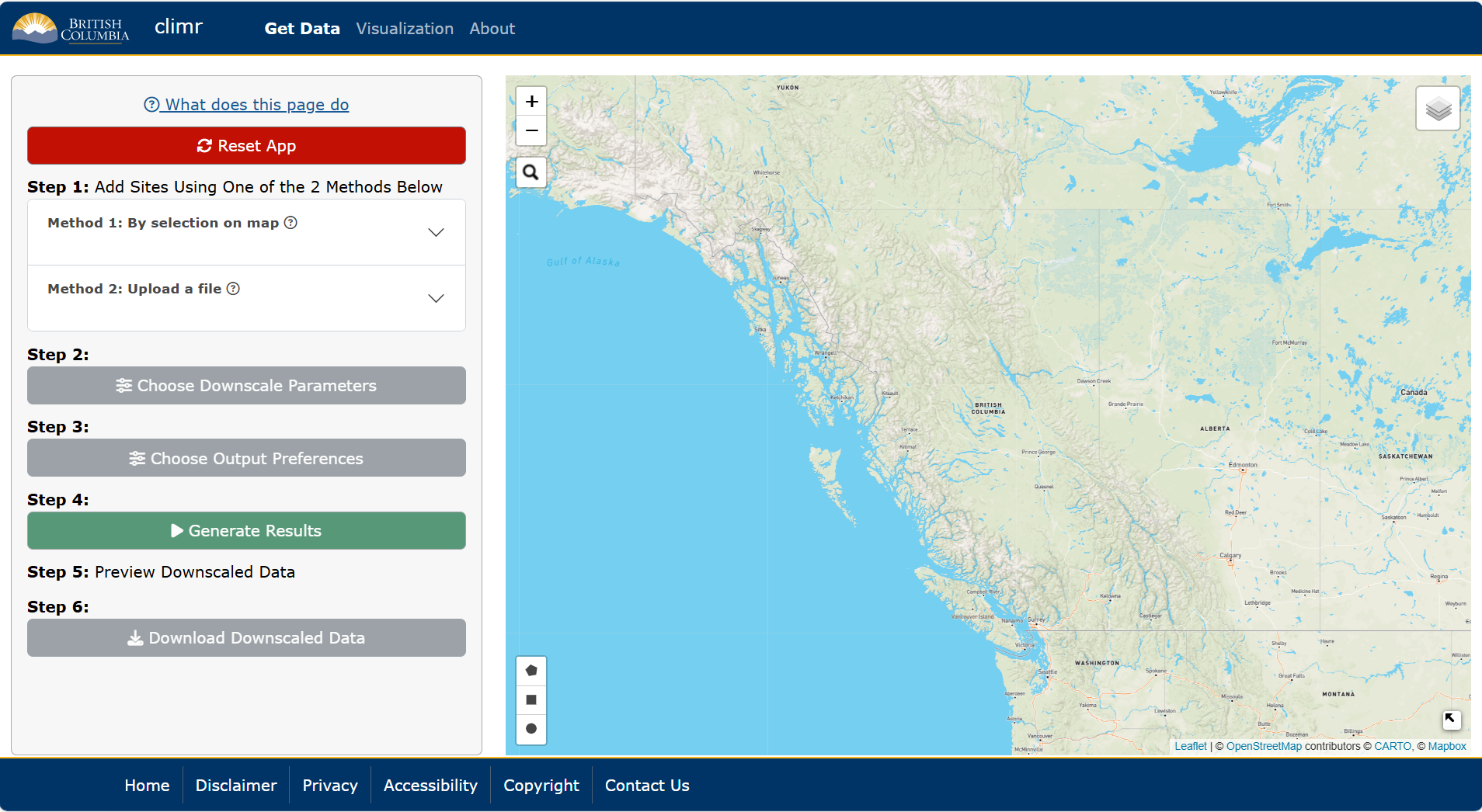This screenshot has height=812, width=1482.
Task: Click the Generate Results button
Action: point(246,531)
